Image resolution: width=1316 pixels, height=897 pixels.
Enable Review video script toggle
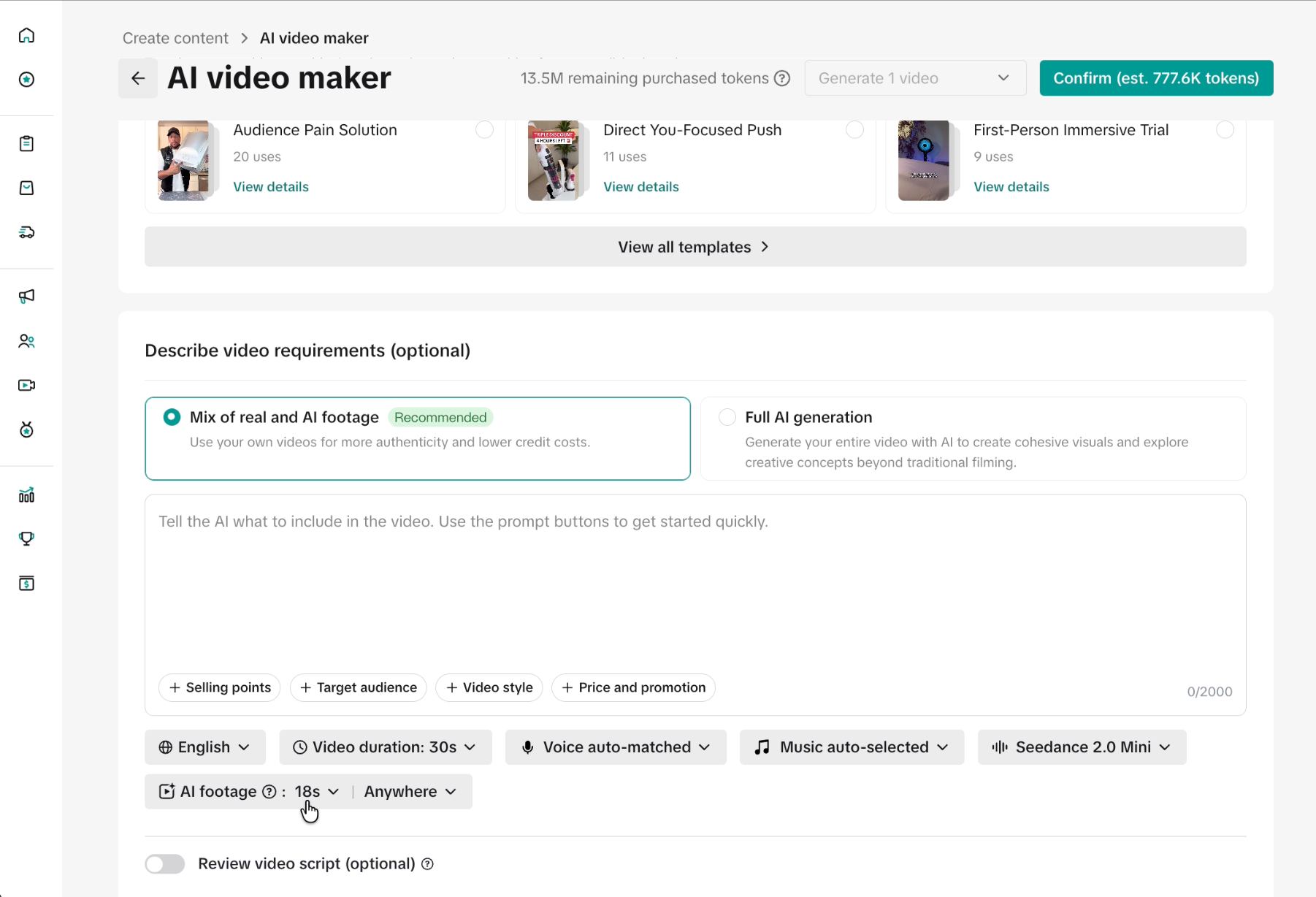tap(165, 864)
